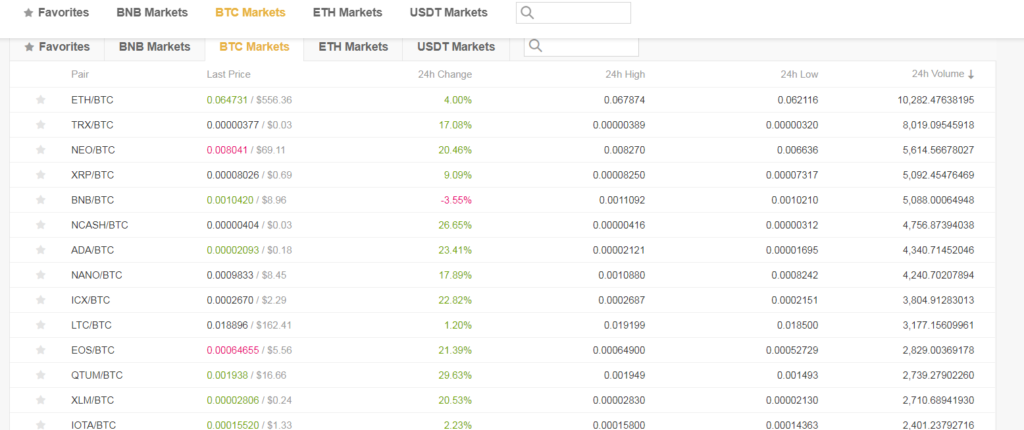The width and height of the screenshot is (1024, 430).
Task: Star the ETH/BTC pair as favorite
Action: tap(41, 100)
